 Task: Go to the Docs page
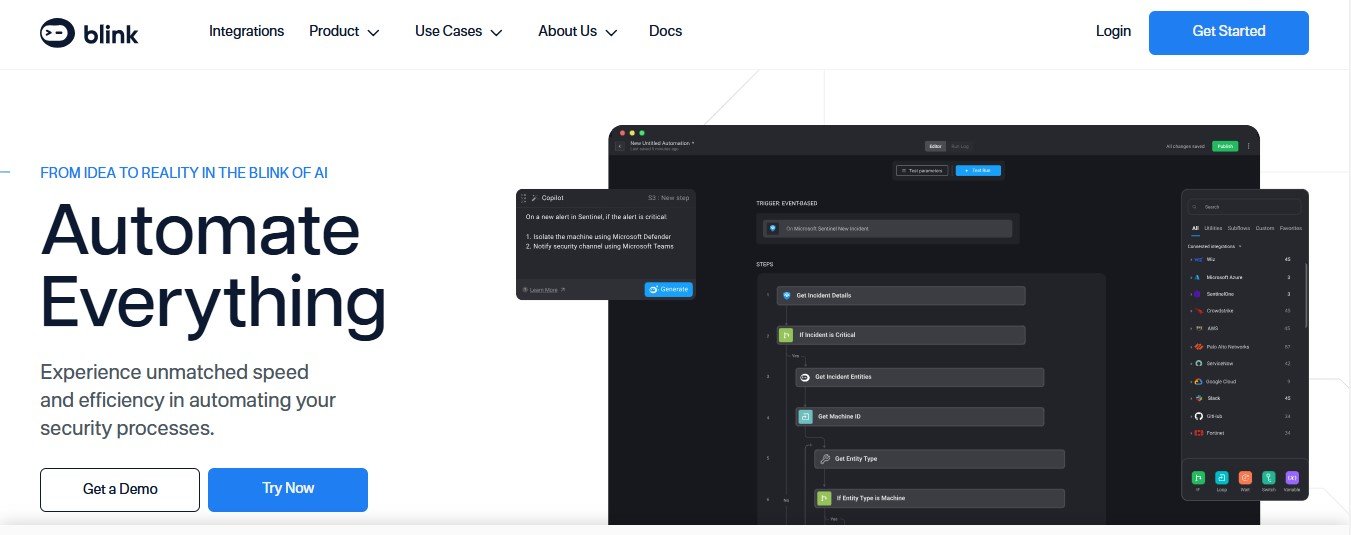tap(665, 31)
